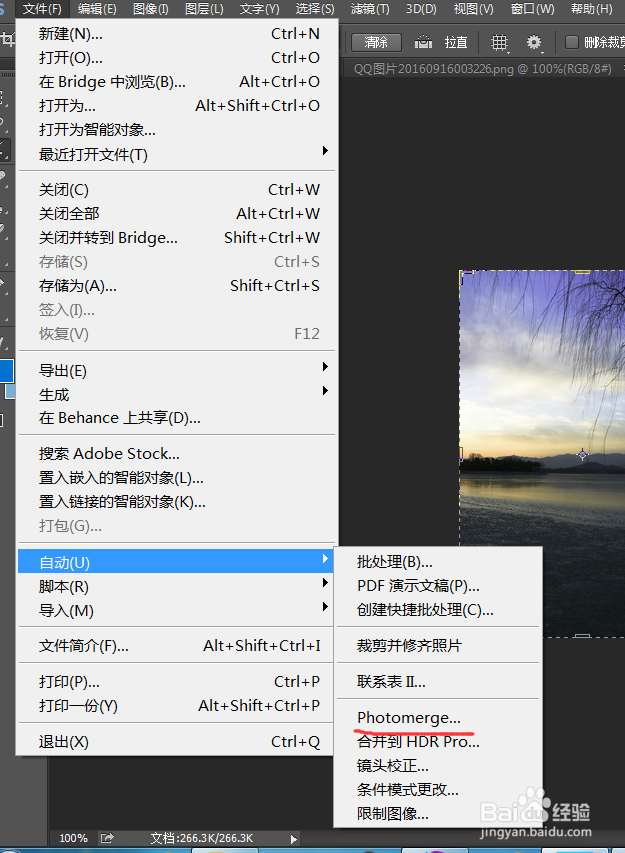Screen dimensions: 625x853
Task: Select 合并到 HDR Pro...
Action: click(438, 741)
